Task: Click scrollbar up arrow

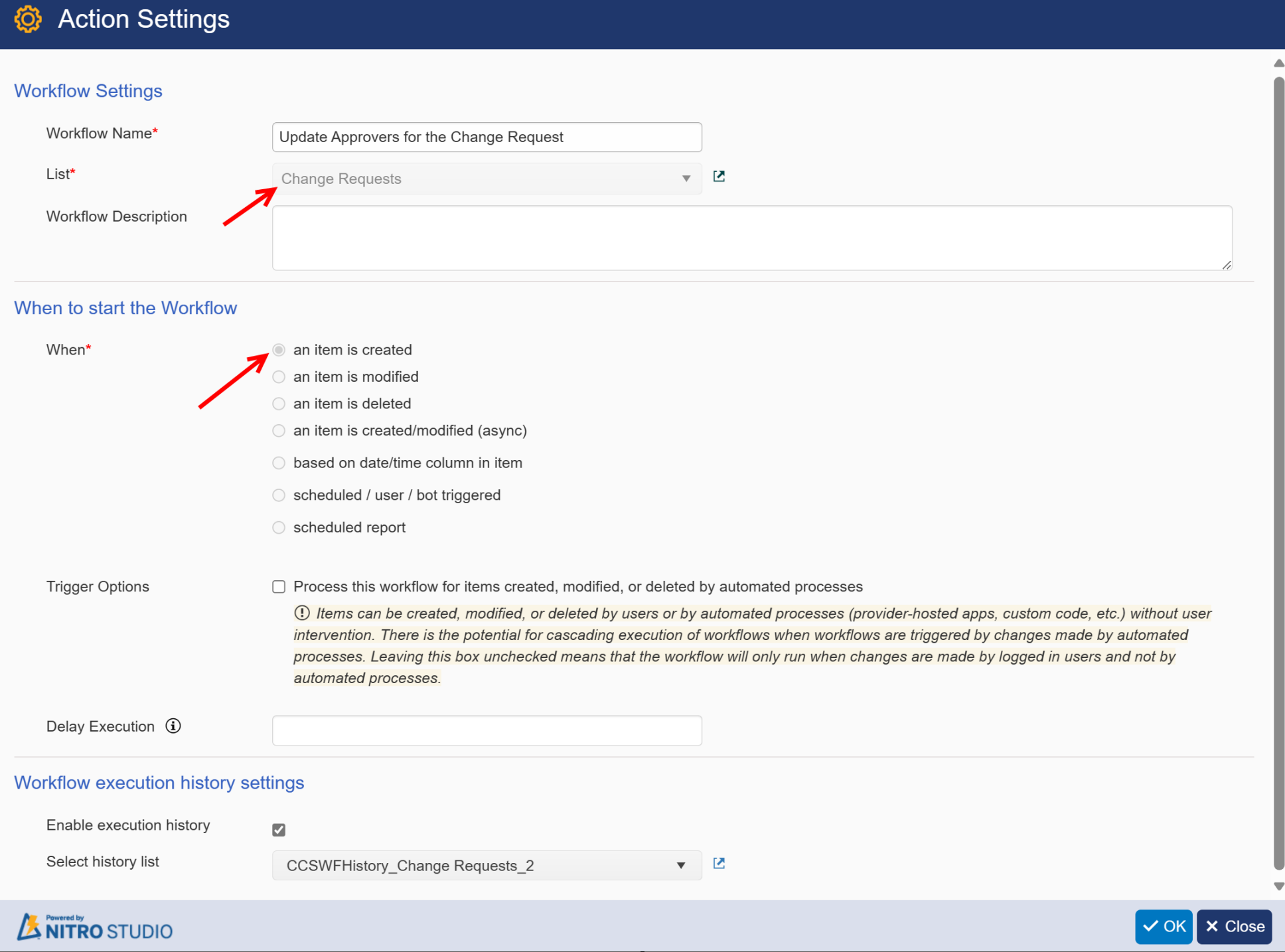Action: 1278,63
